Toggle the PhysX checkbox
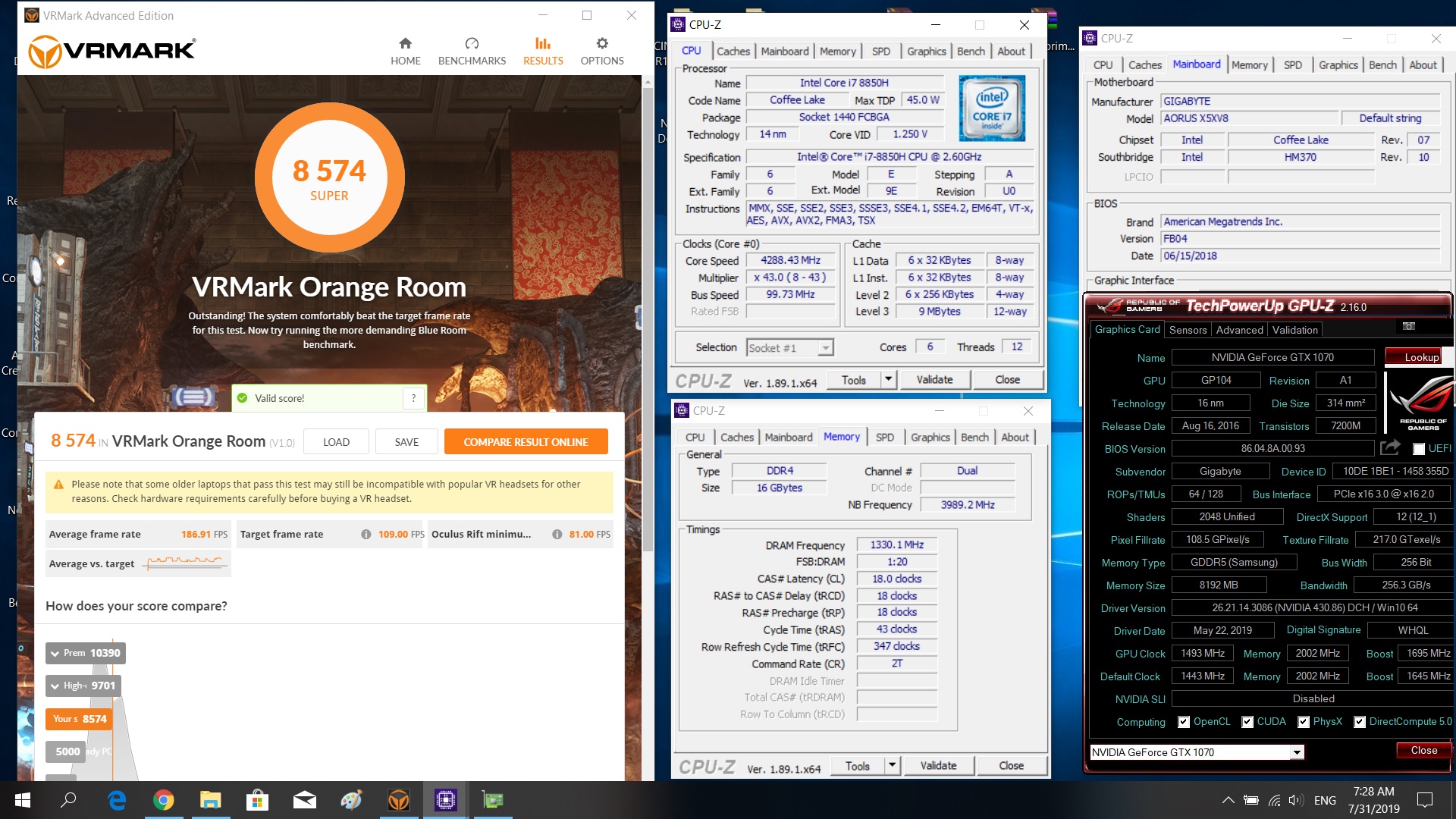Image resolution: width=1456 pixels, height=819 pixels. coord(1304,722)
